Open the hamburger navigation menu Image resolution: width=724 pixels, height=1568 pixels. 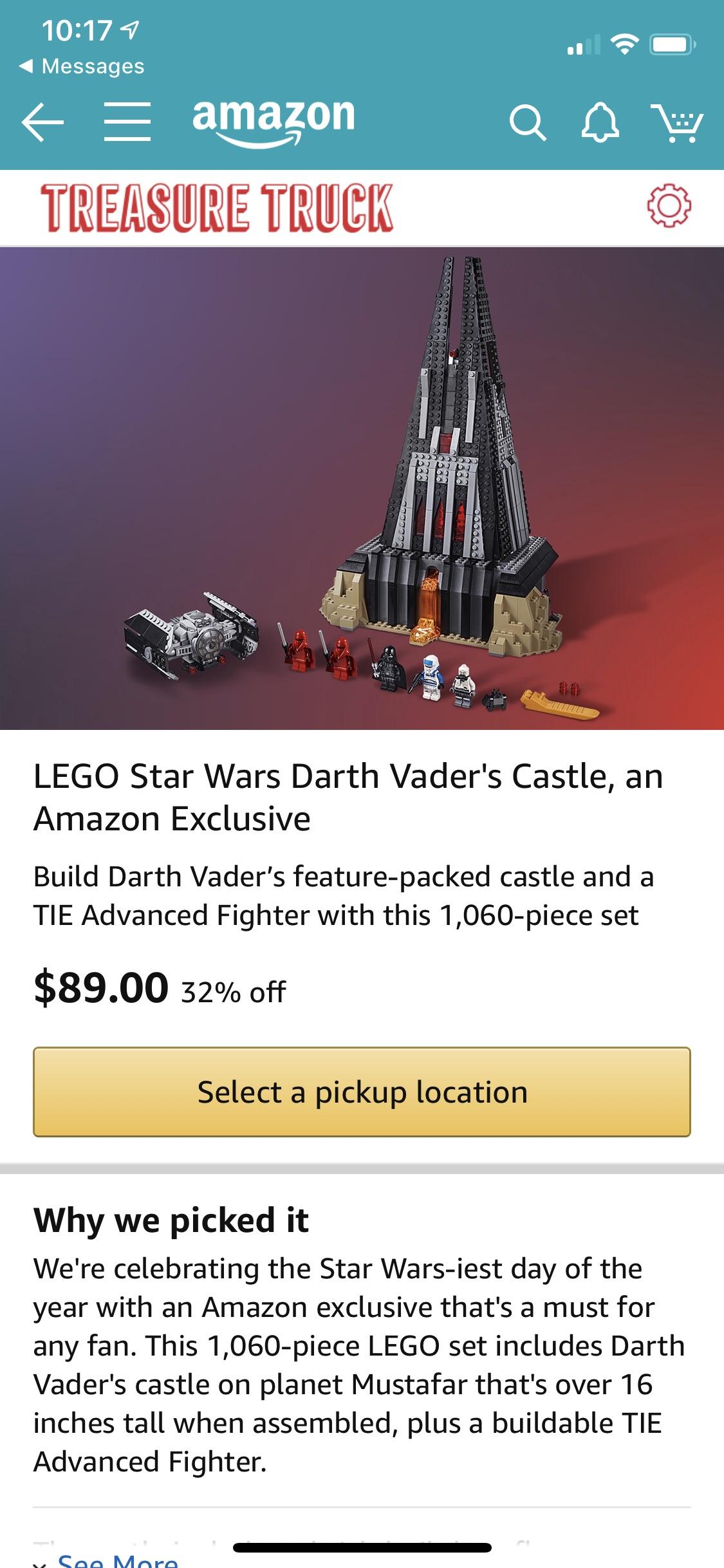click(127, 122)
